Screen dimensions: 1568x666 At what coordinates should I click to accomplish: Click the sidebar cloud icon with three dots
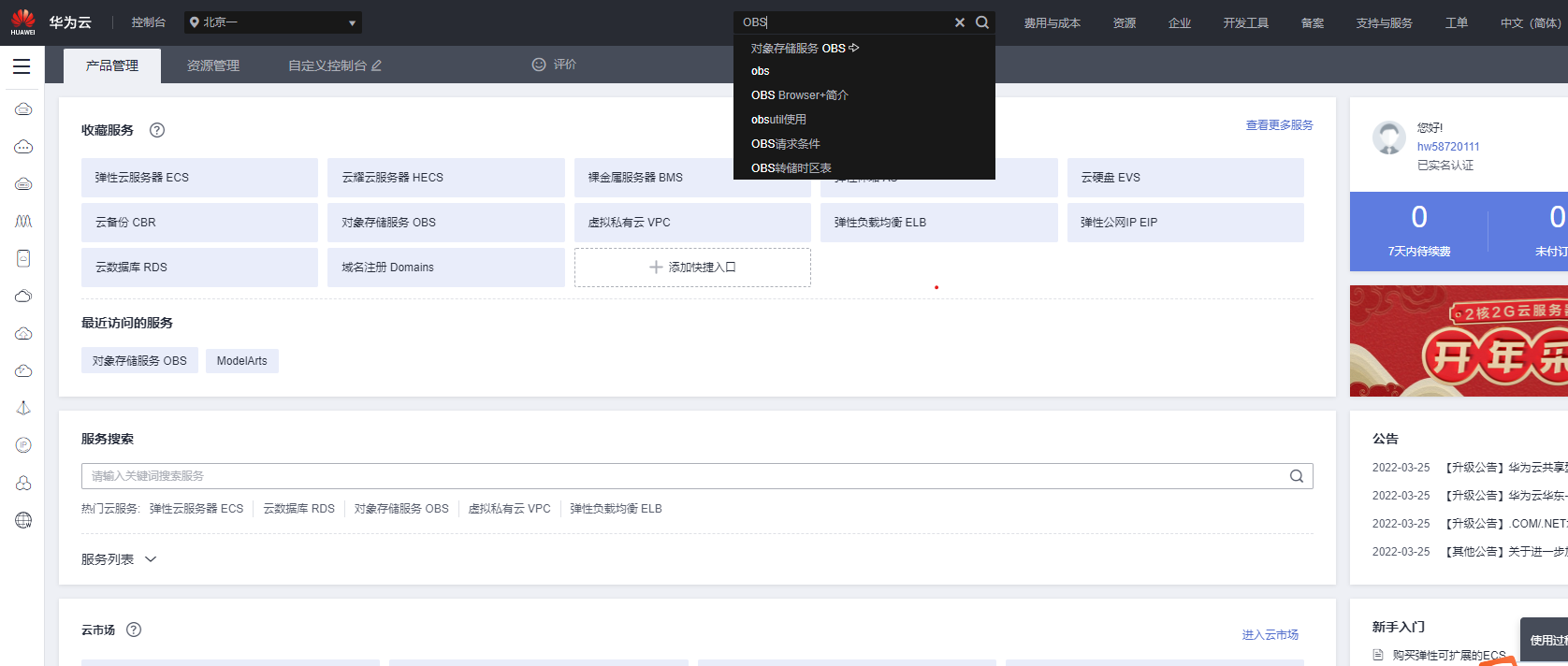[x=23, y=147]
